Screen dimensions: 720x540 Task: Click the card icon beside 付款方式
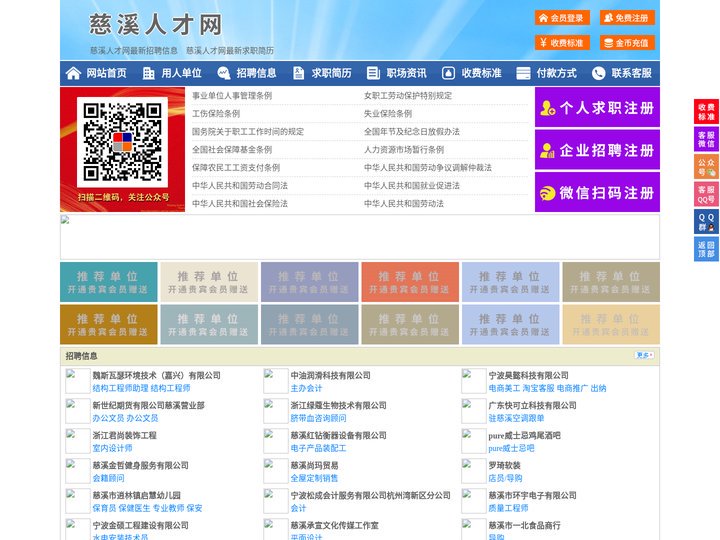tap(523, 73)
